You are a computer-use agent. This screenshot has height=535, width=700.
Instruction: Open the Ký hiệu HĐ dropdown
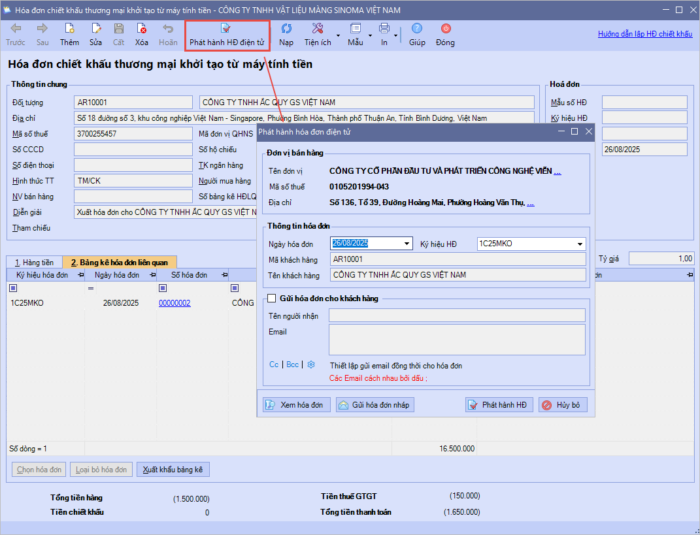point(579,243)
